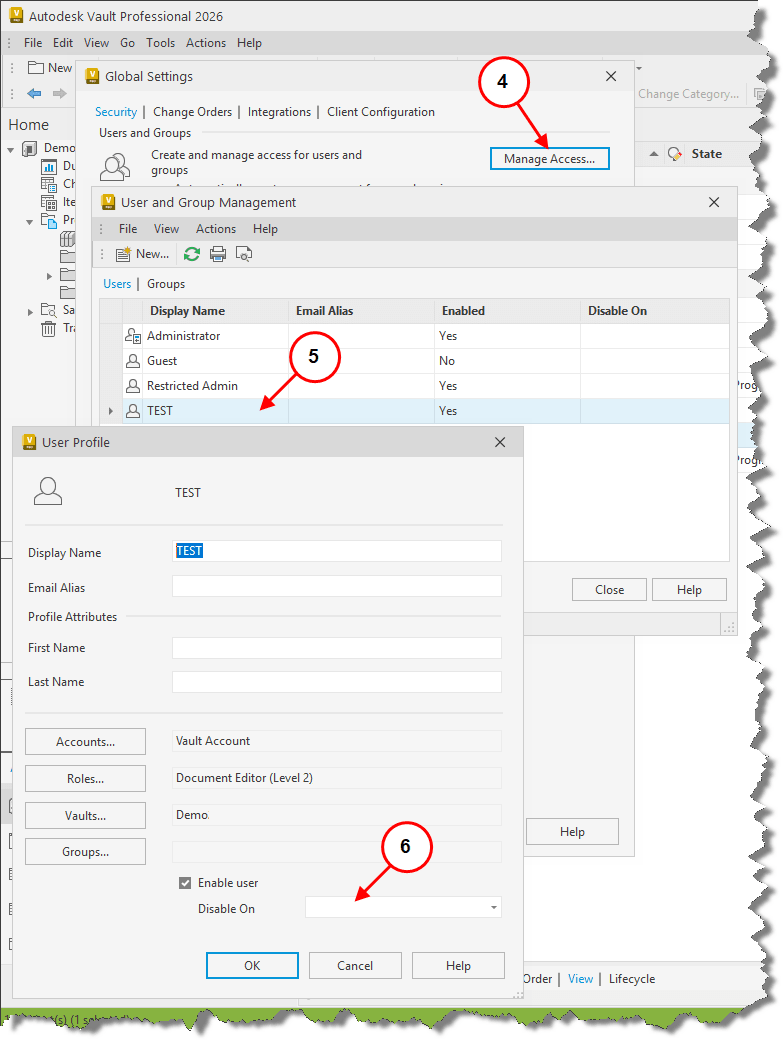Click the Guest user icon in the list
The height and width of the screenshot is (1040, 783).
tap(133, 361)
